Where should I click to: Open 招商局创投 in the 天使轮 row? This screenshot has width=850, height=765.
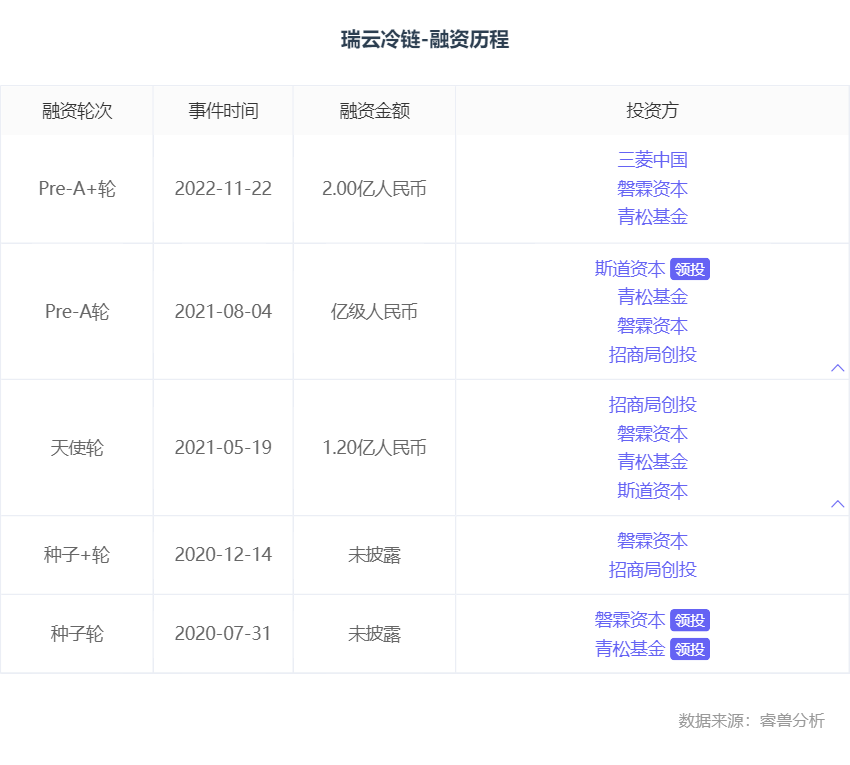click(x=652, y=405)
